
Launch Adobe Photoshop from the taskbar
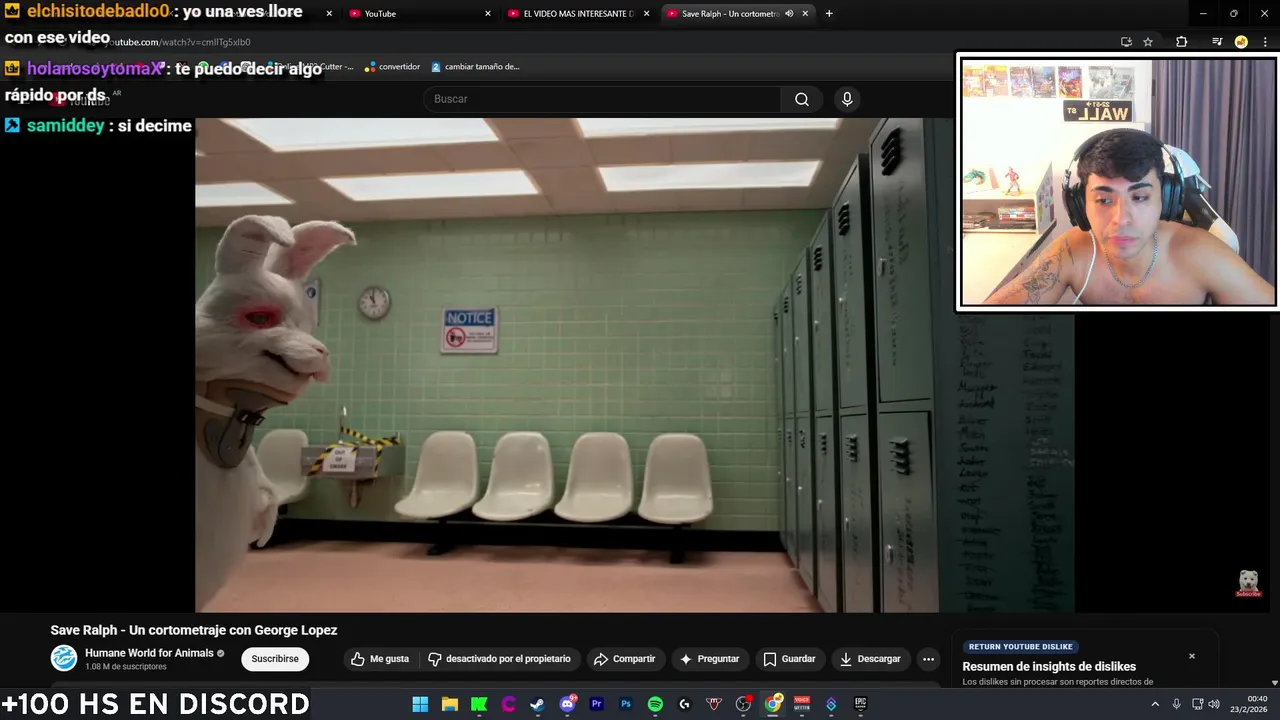[x=625, y=704]
